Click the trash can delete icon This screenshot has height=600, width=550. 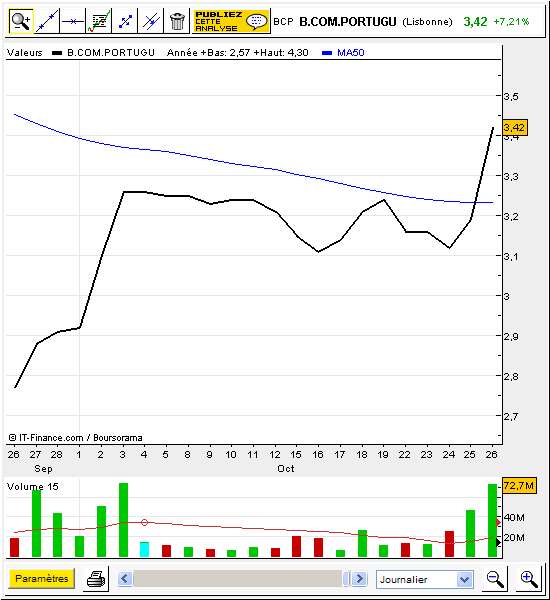177,21
